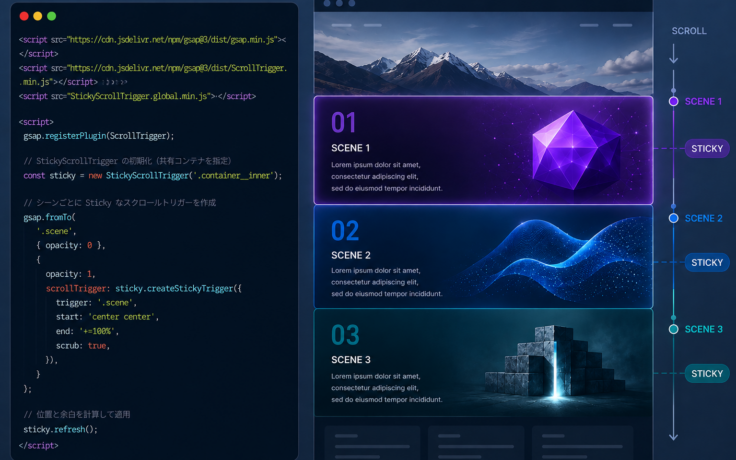Click the sticky.refresh(); code line
Viewport: 736px width, 460px height.
61,429
